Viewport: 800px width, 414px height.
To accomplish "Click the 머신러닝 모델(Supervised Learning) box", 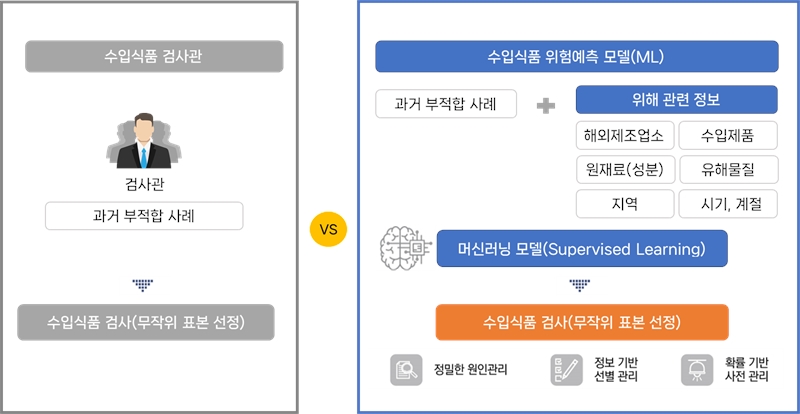I will click(582, 248).
